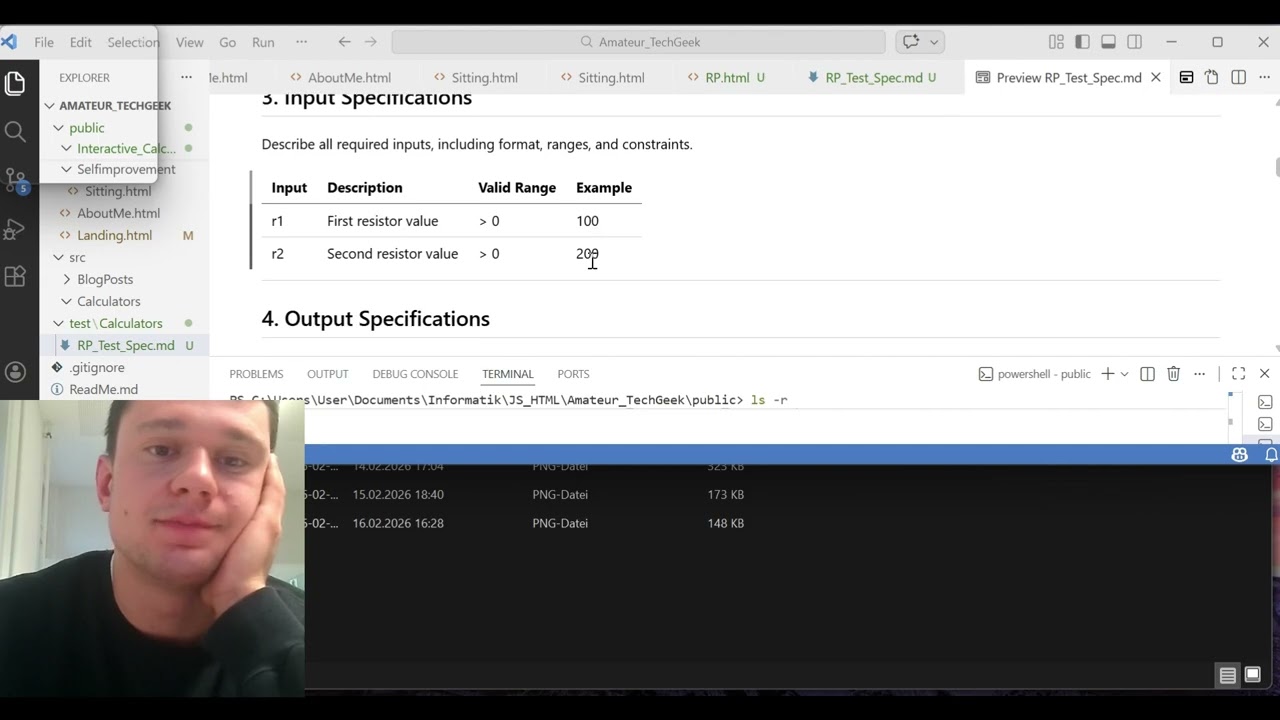This screenshot has width=1280, height=720.
Task: Toggle the secondary side bar visibility
Action: tap(1134, 42)
